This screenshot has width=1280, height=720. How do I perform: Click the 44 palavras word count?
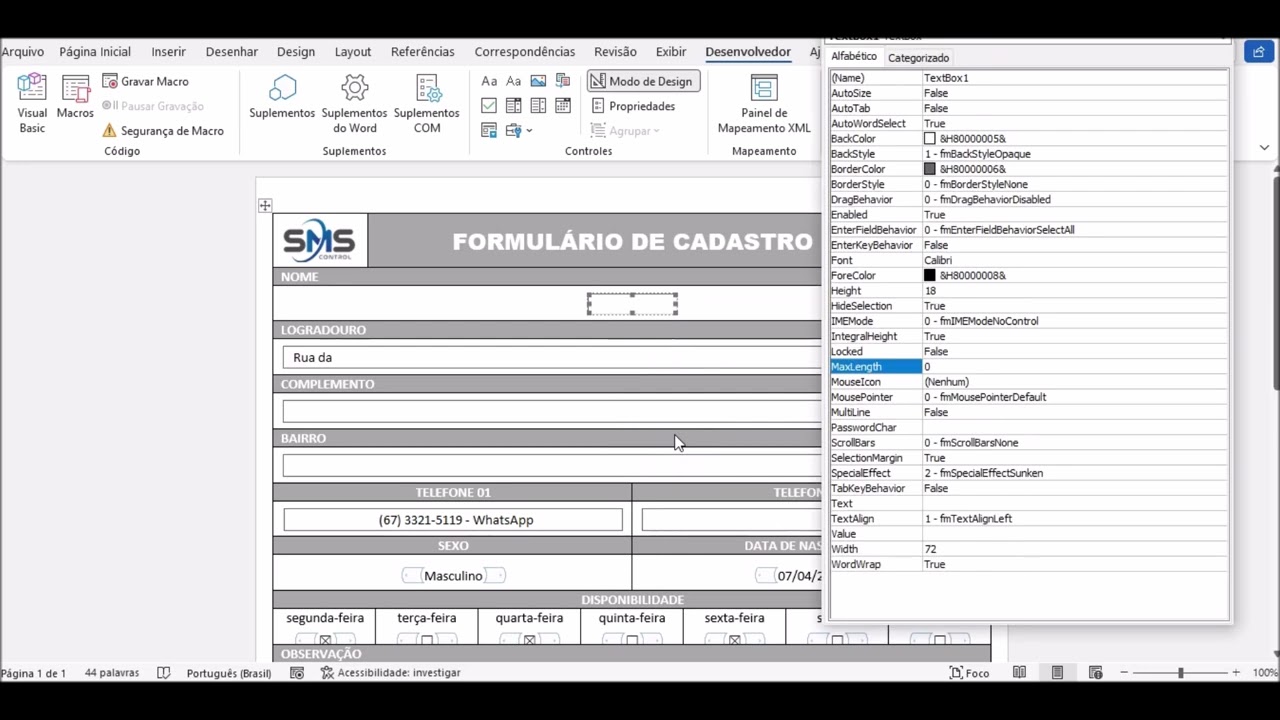pyautogui.click(x=112, y=673)
